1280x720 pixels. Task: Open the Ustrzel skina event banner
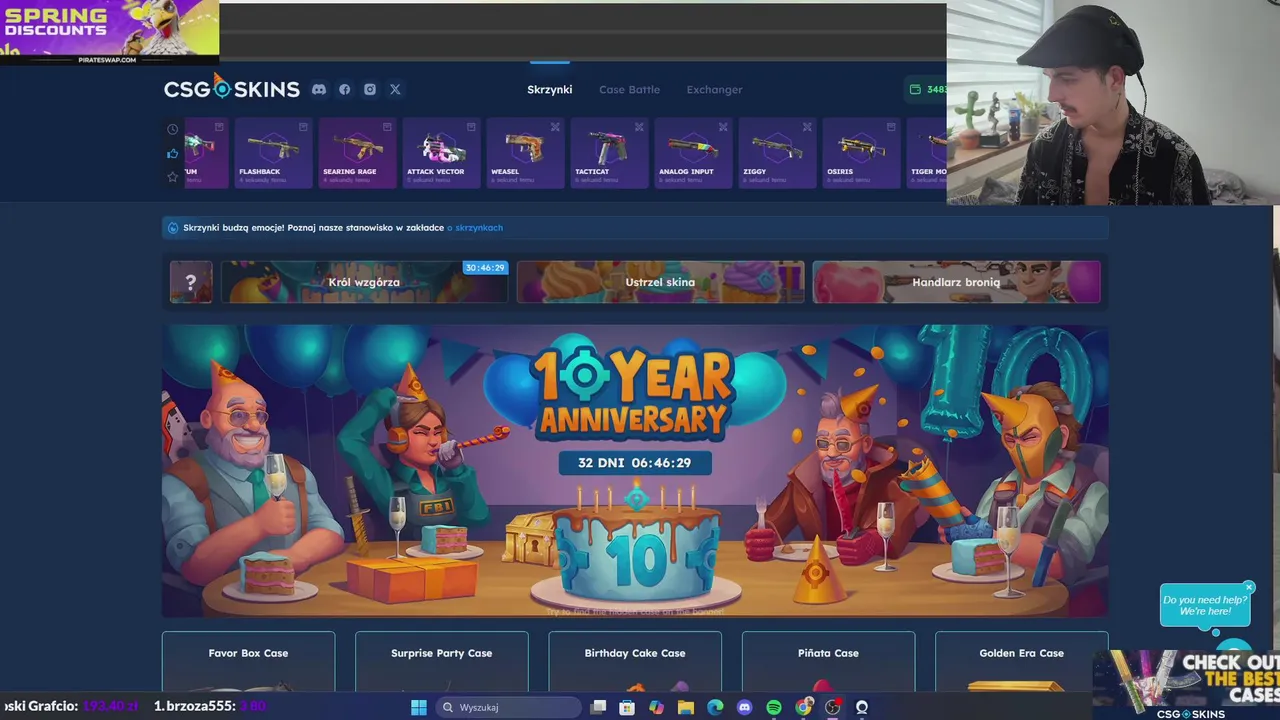pyautogui.click(x=660, y=282)
